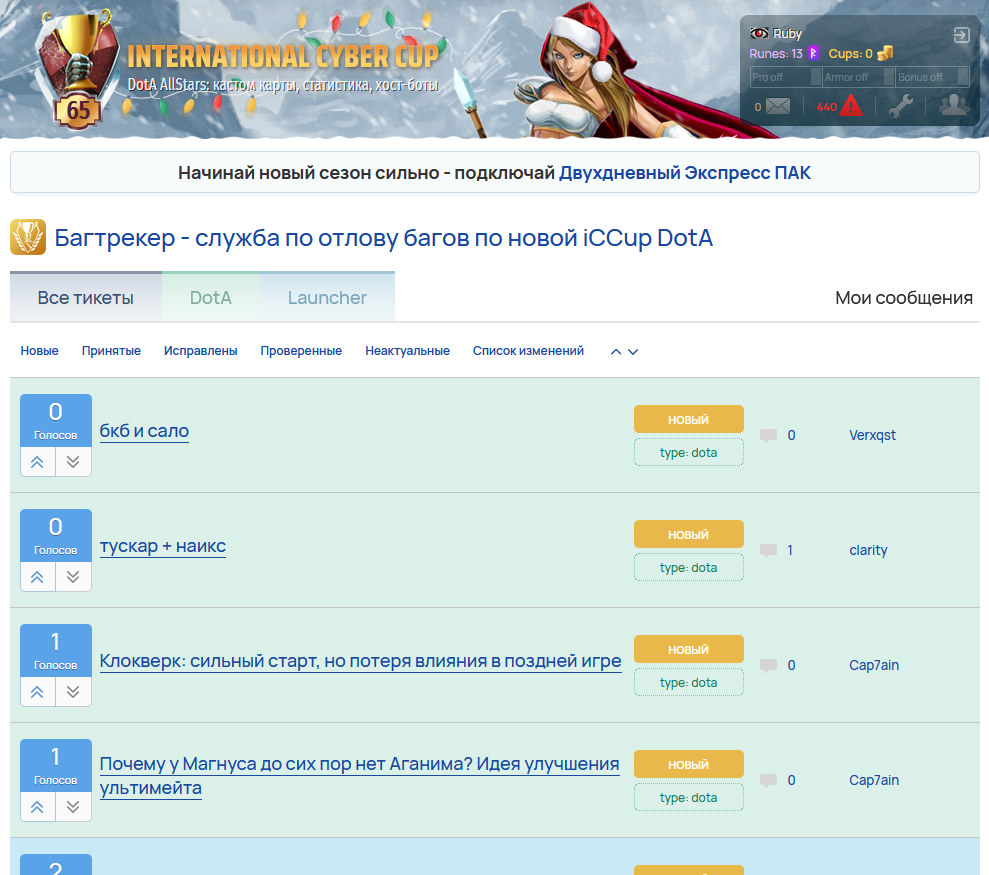Open settings wrench icon
Viewport: 989px width, 875px height.
(901, 105)
